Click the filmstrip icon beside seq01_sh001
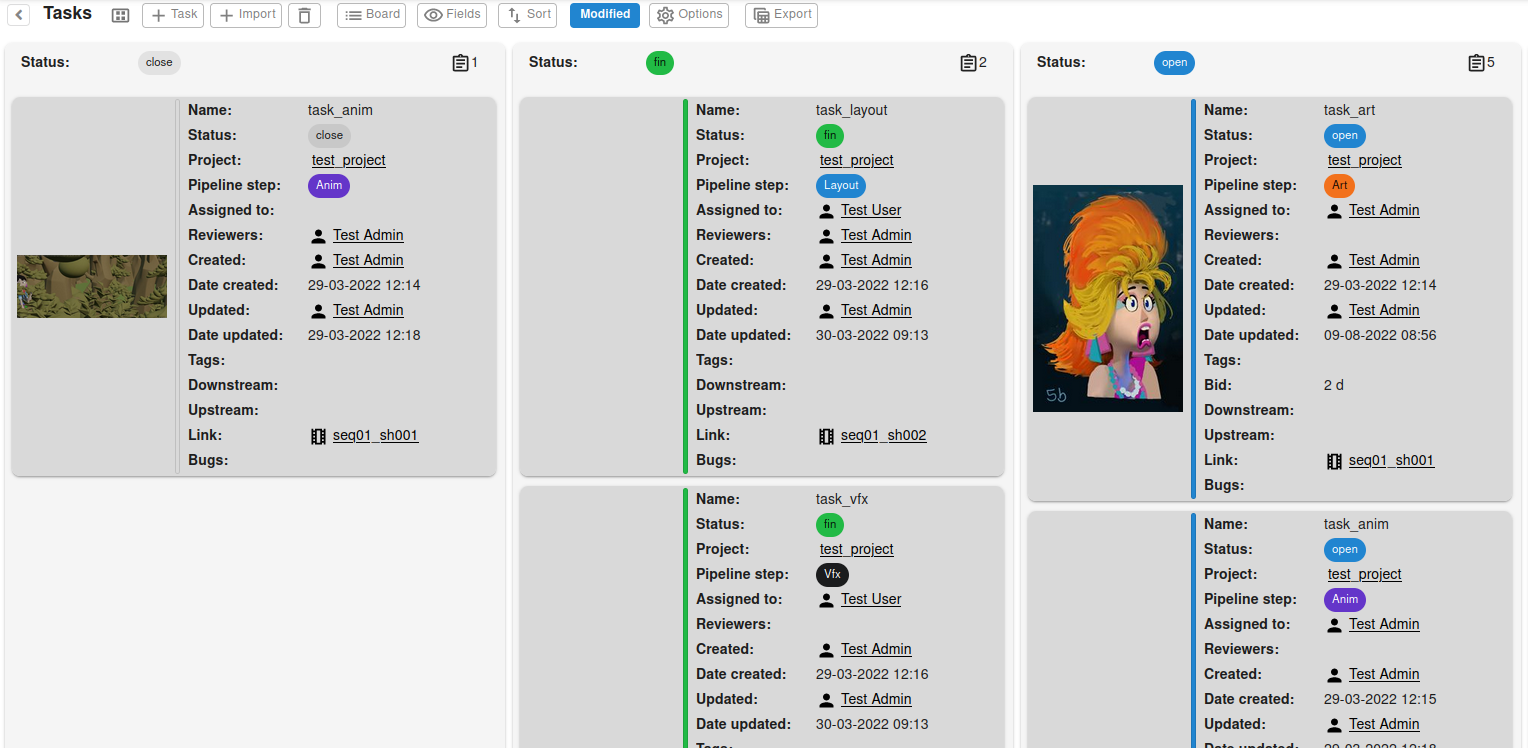This screenshot has width=1528, height=748. pyautogui.click(x=320, y=435)
